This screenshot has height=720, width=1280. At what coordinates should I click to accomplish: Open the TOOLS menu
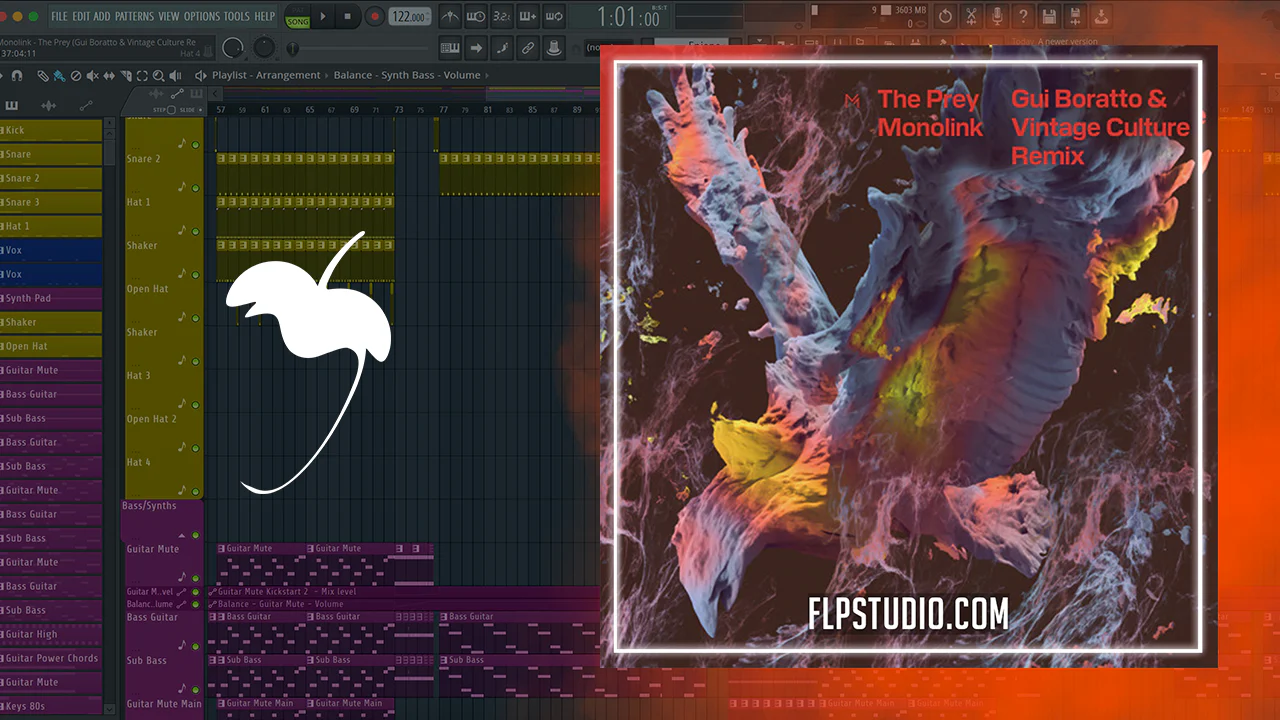(x=237, y=17)
